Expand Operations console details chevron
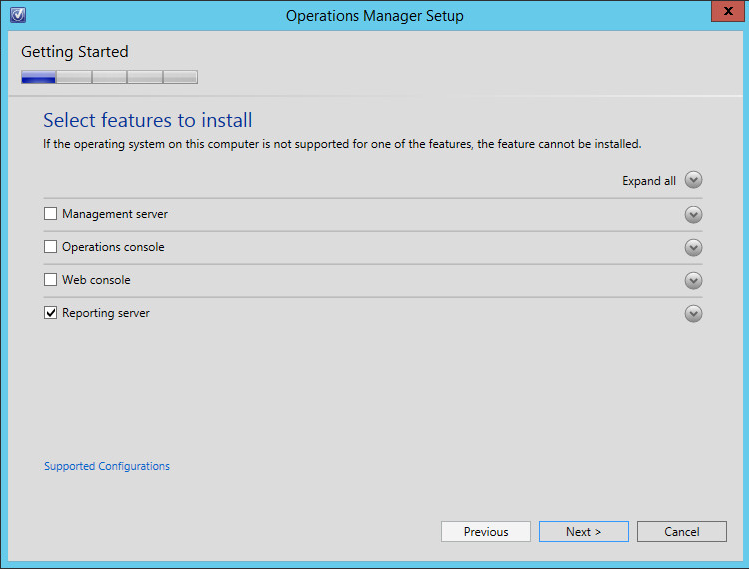The image size is (749, 569). [693, 247]
